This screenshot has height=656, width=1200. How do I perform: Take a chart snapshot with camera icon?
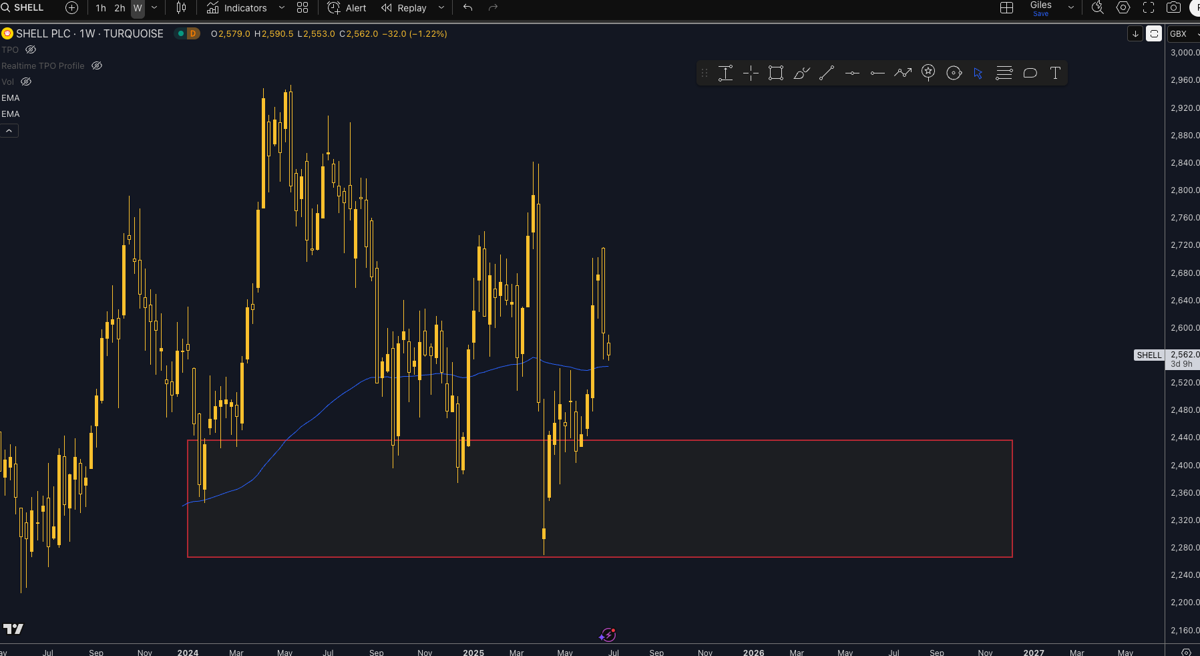(x=1174, y=8)
